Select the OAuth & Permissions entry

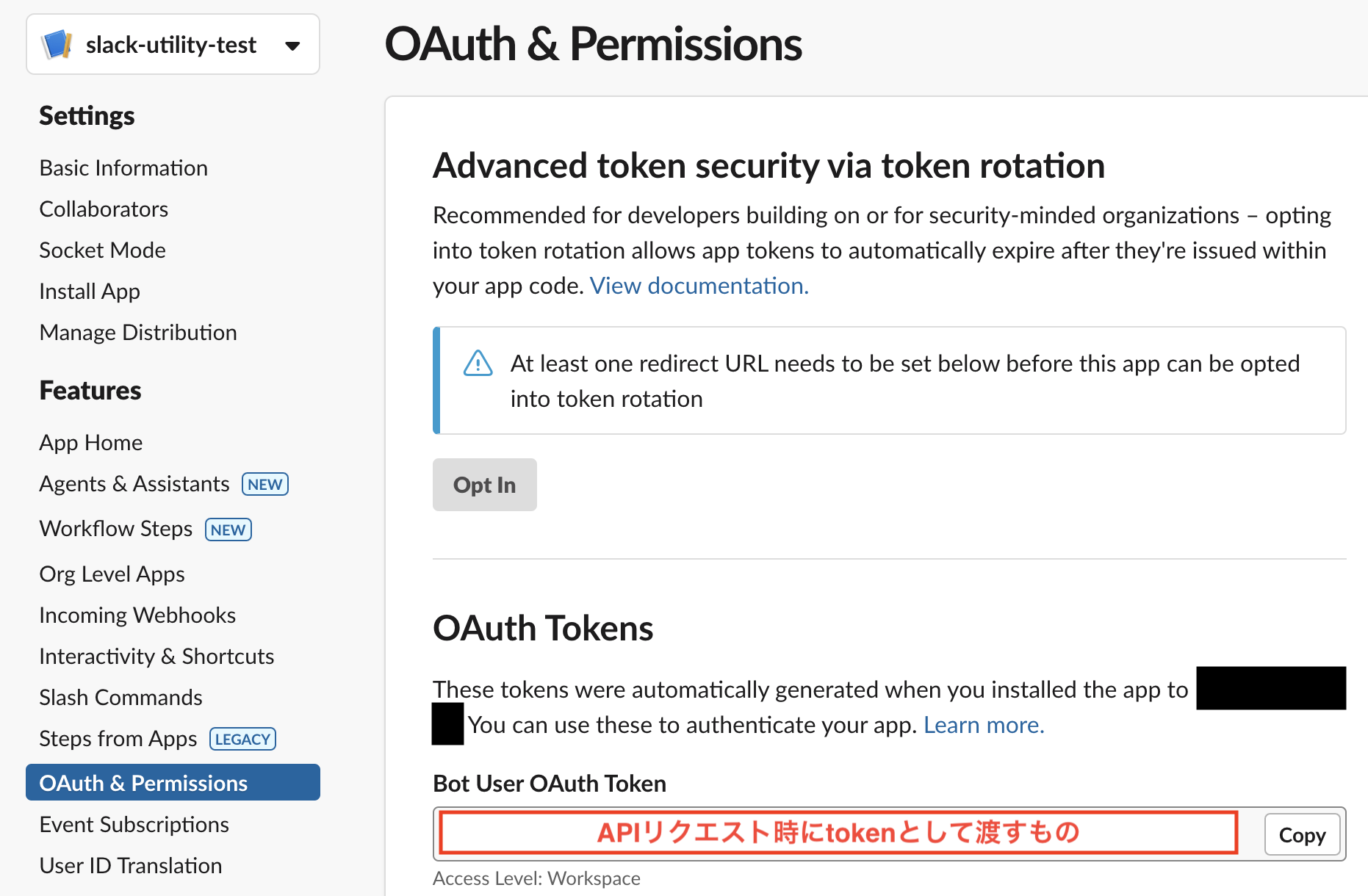[x=143, y=782]
